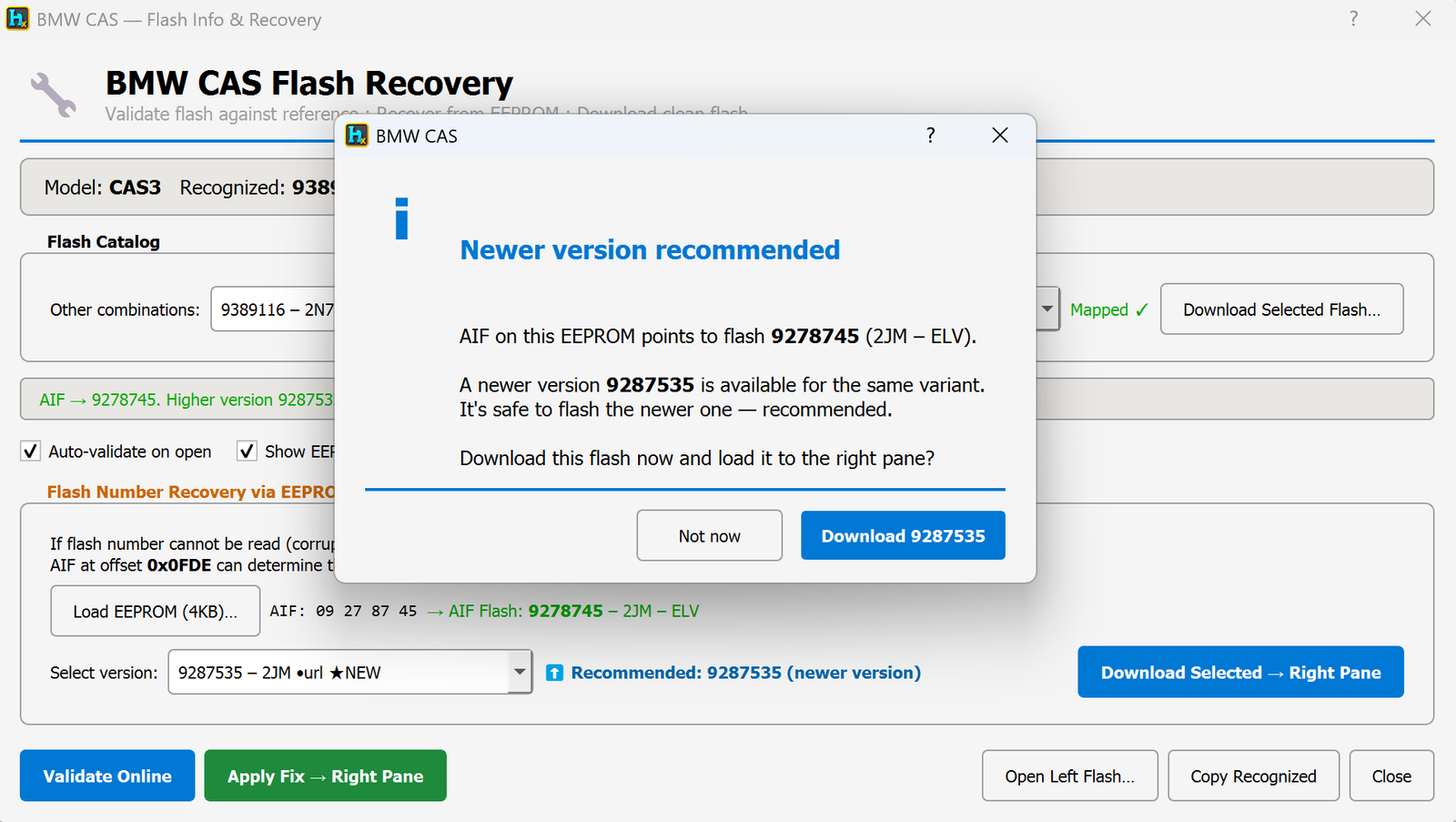
Task: Click the blue up-arrow Recommended icon
Action: pyautogui.click(x=554, y=673)
